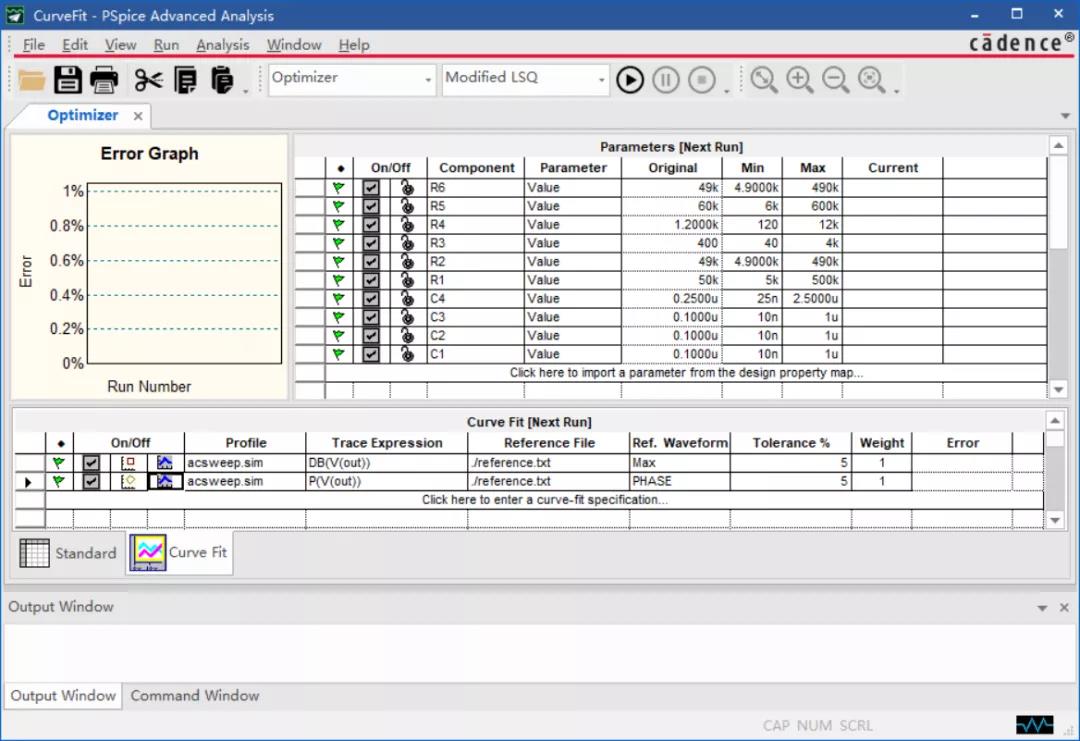Viewport: 1080px width, 741px height.
Task: Click the lock icon for R4
Action: click(x=408, y=225)
